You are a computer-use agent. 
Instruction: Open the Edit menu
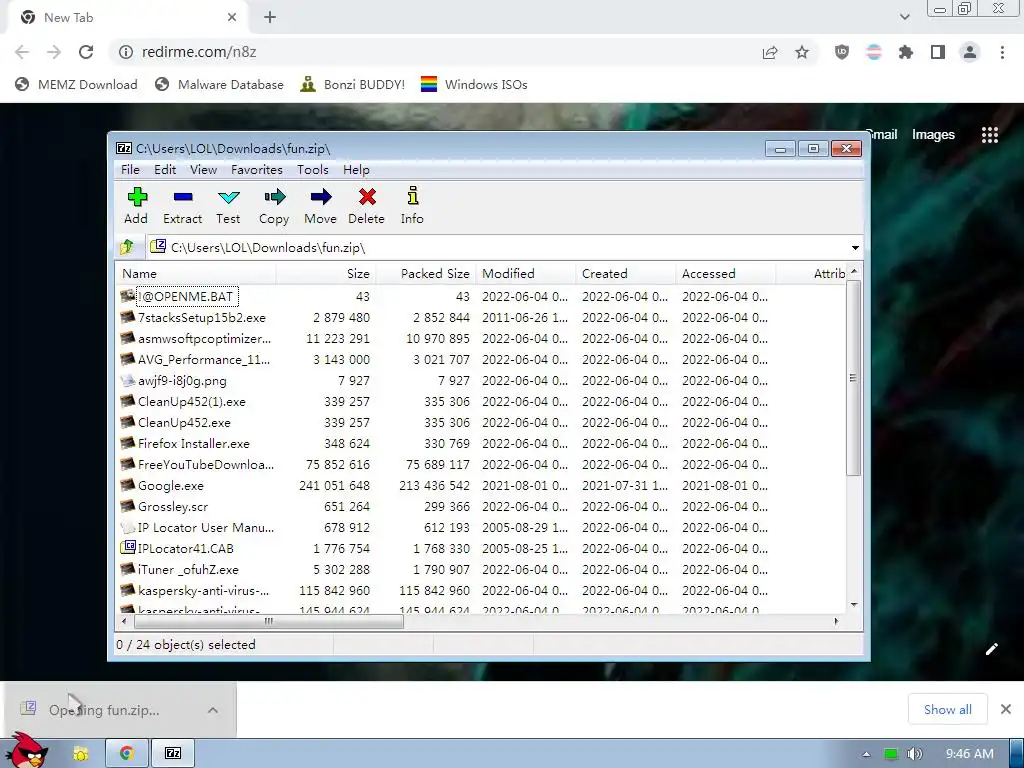click(165, 170)
